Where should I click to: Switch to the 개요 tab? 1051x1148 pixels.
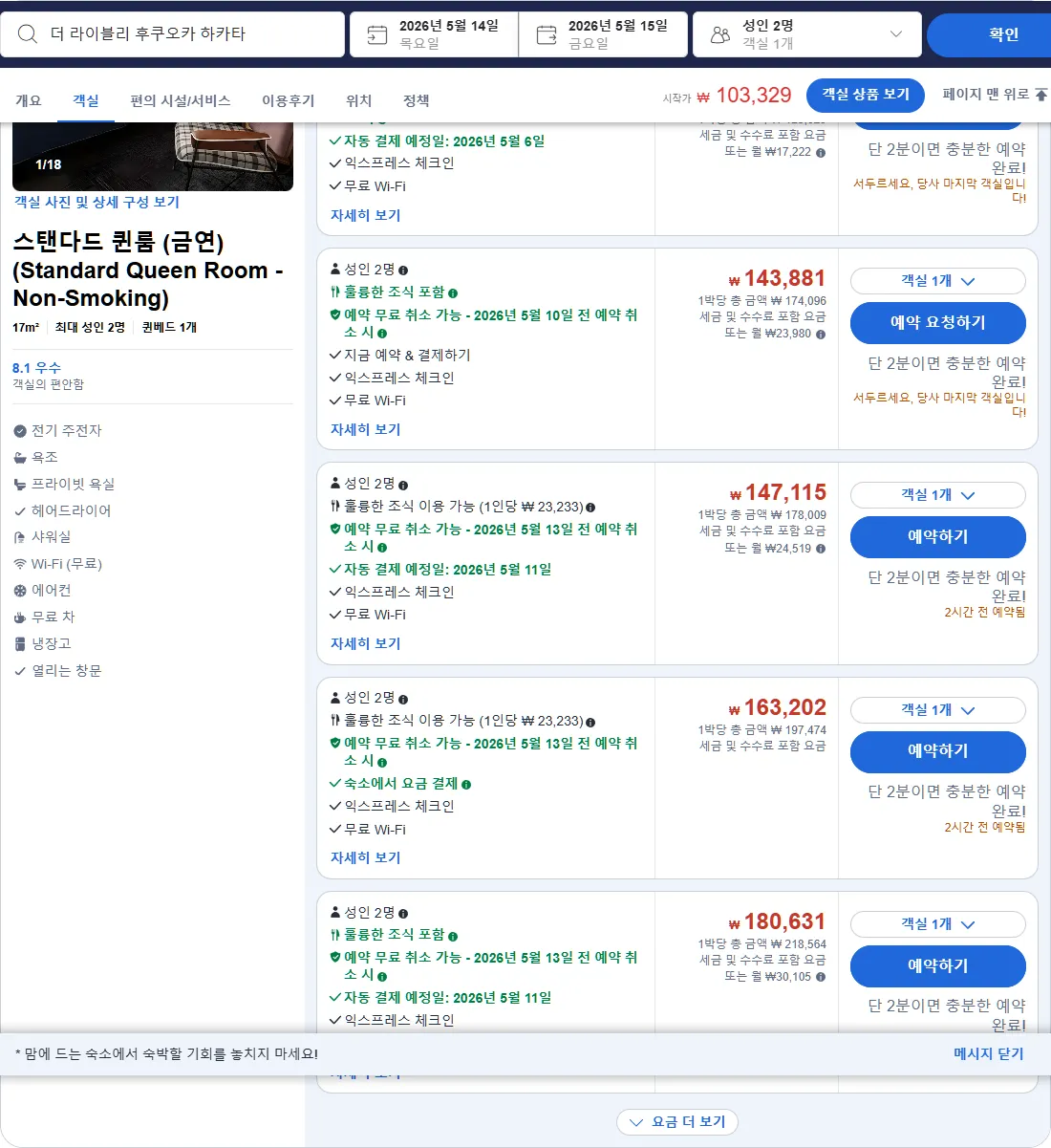click(29, 100)
